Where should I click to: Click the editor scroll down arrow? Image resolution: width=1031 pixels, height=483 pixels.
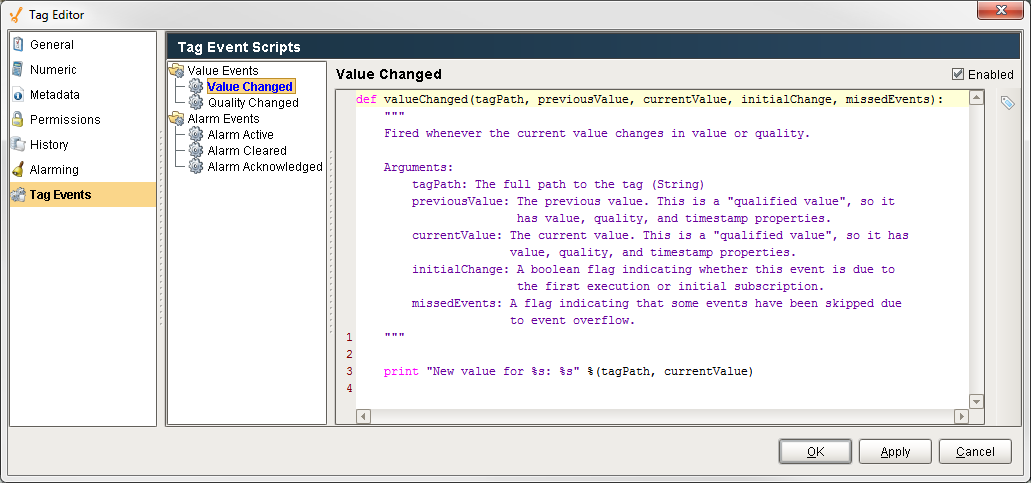976,402
